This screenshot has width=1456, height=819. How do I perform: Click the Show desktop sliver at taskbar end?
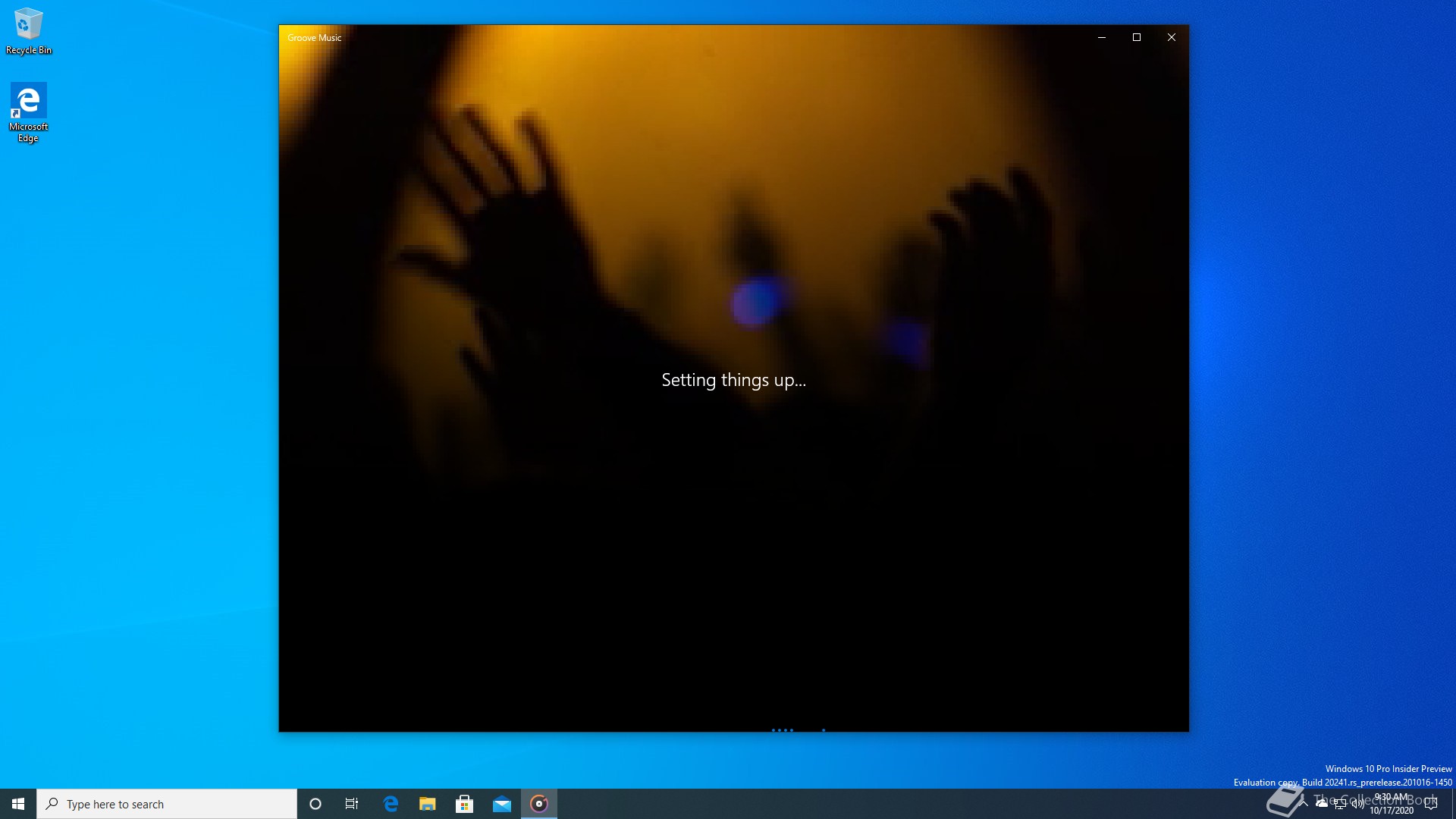coord(1453,804)
